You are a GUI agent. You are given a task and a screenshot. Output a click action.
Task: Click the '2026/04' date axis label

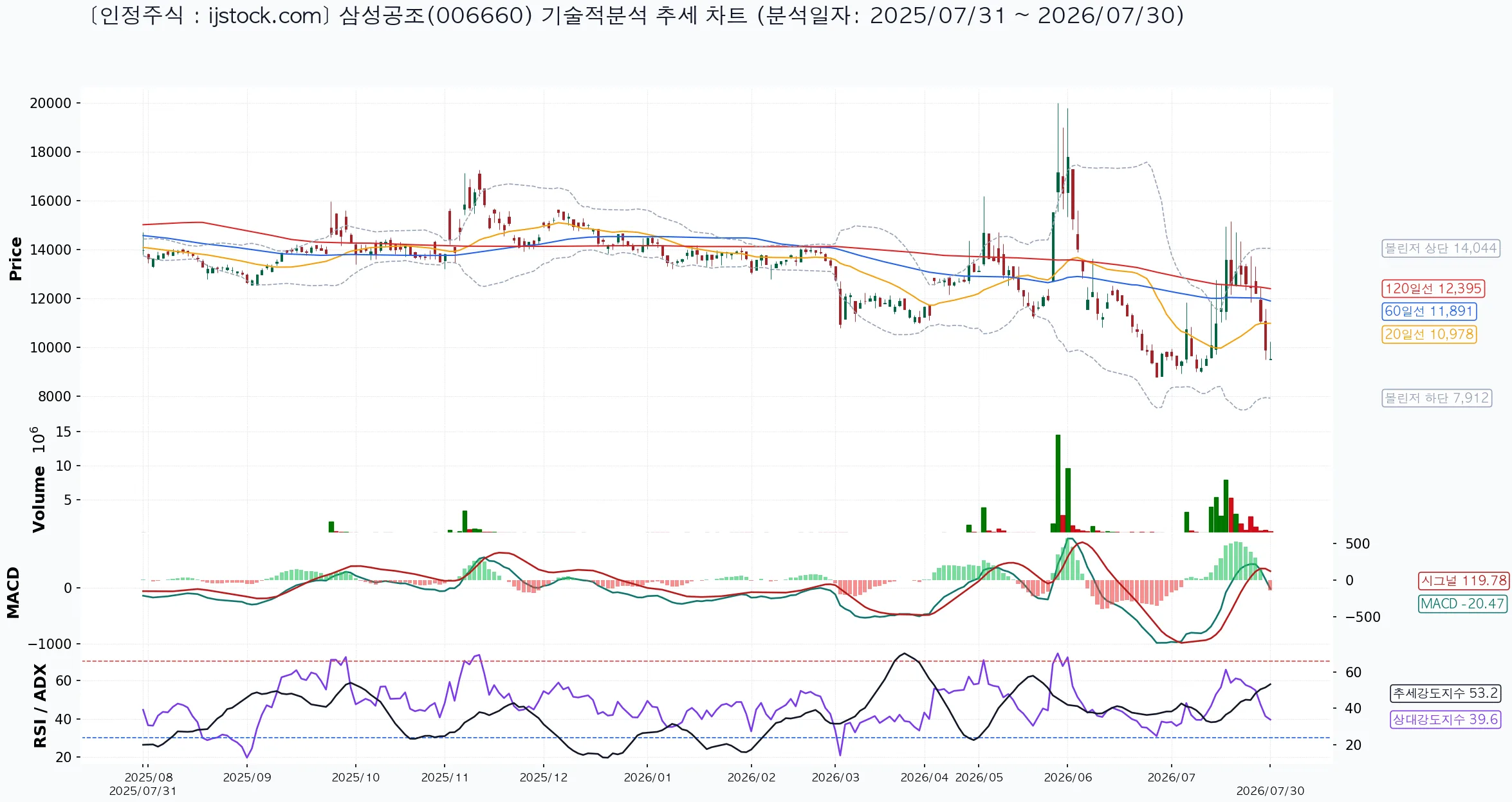point(925,777)
